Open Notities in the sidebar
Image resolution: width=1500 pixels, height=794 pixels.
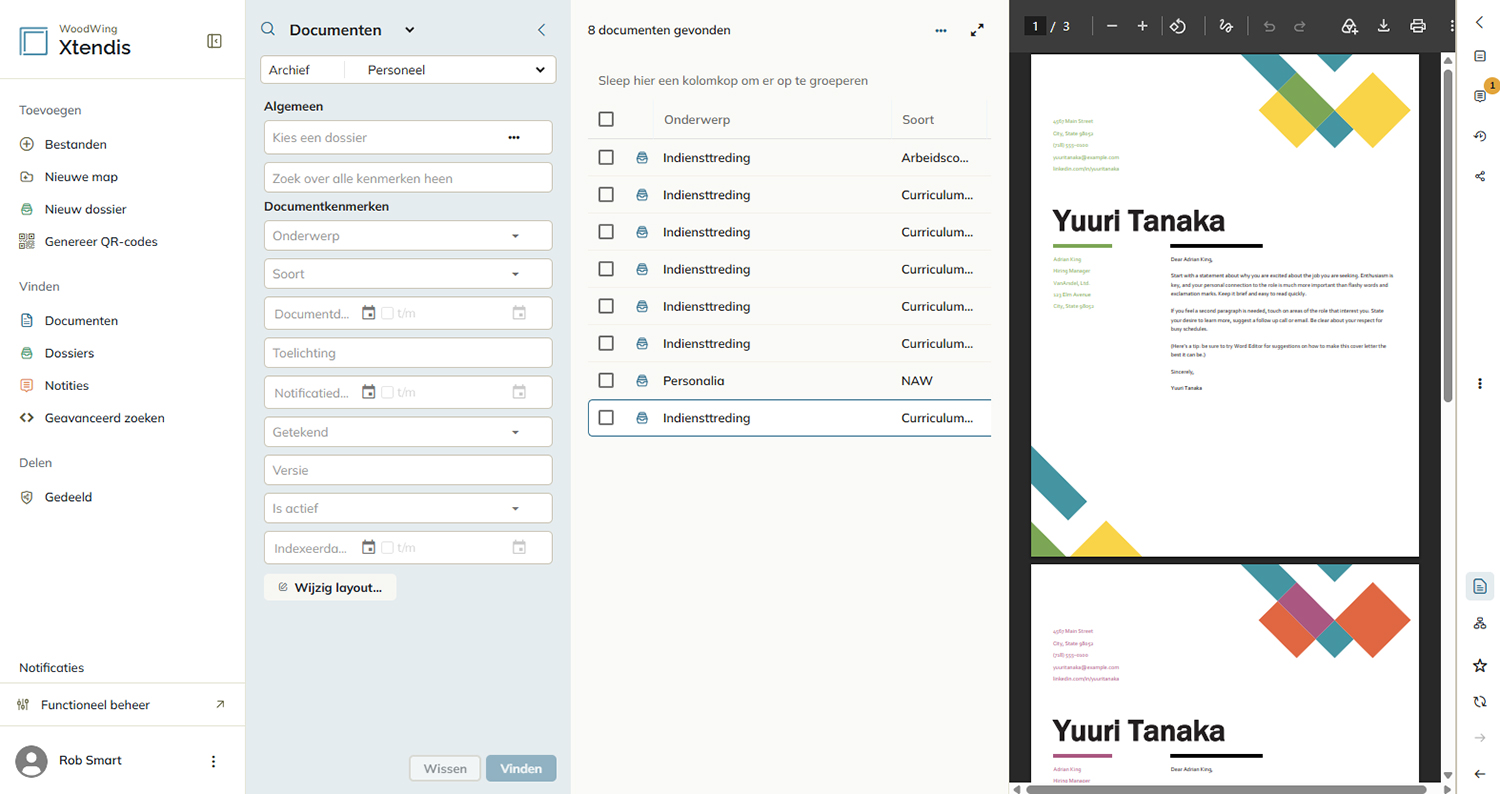coord(66,385)
